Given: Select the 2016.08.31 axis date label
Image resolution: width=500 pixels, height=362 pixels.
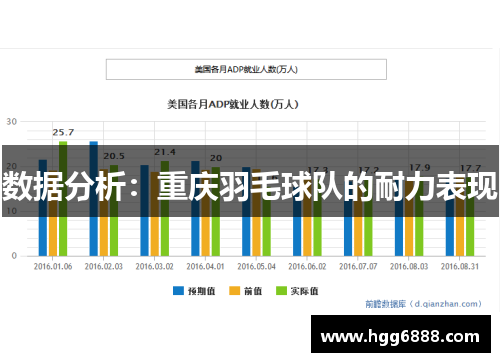Looking at the screenshot, I should (460, 266).
